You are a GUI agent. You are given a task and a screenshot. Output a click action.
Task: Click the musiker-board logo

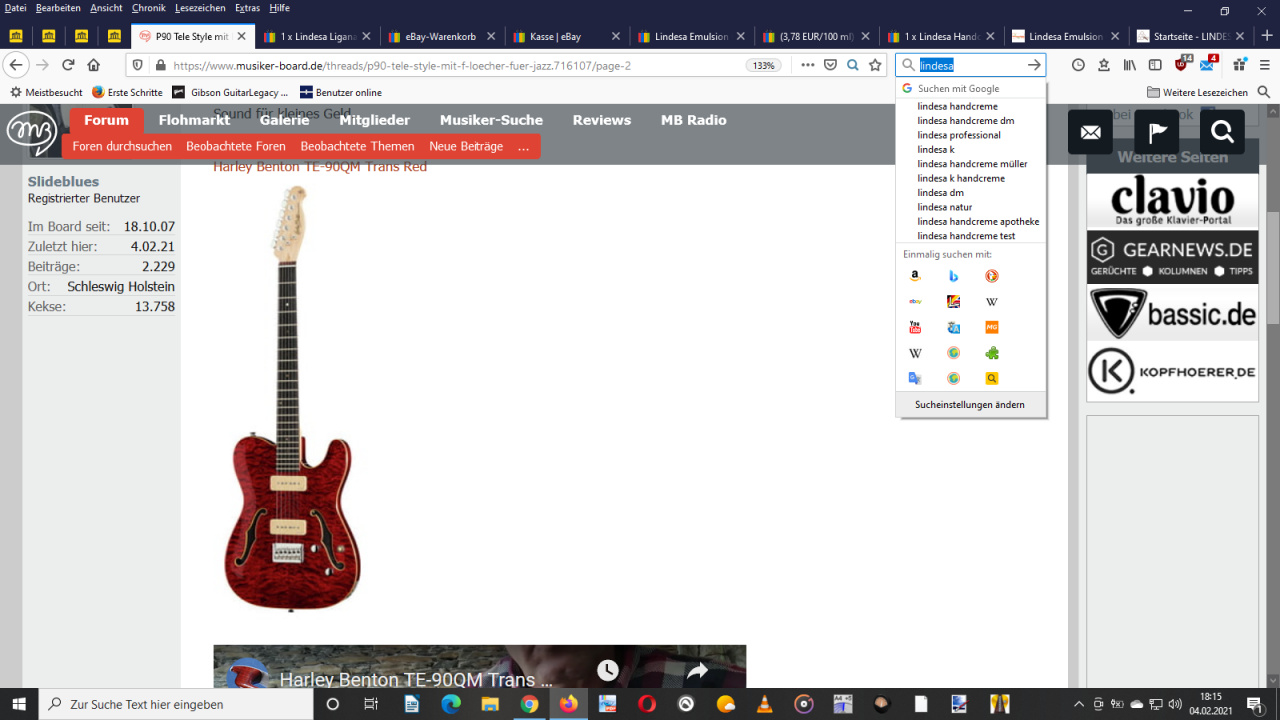click(x=31, y=132)
